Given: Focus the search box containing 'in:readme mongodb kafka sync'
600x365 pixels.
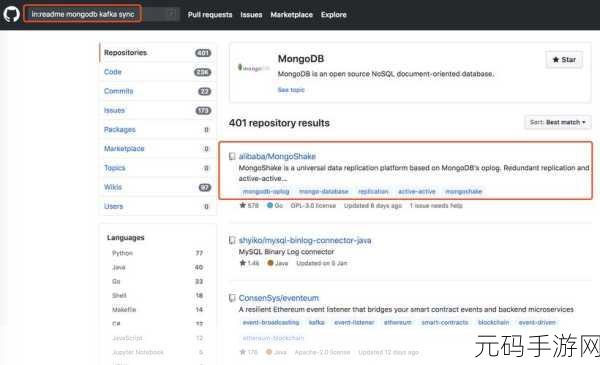Looking at the screenshot, I should tap(101, 15).
